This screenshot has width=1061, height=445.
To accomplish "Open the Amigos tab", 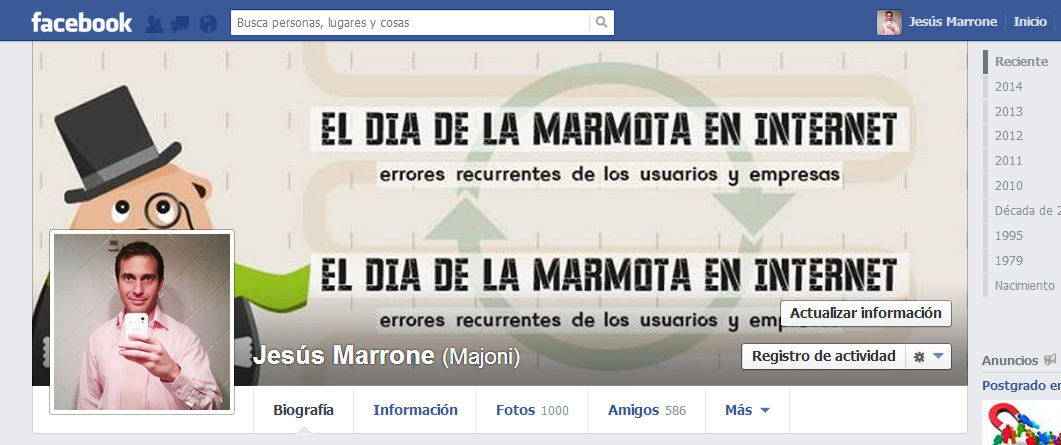I will [647, 410].
